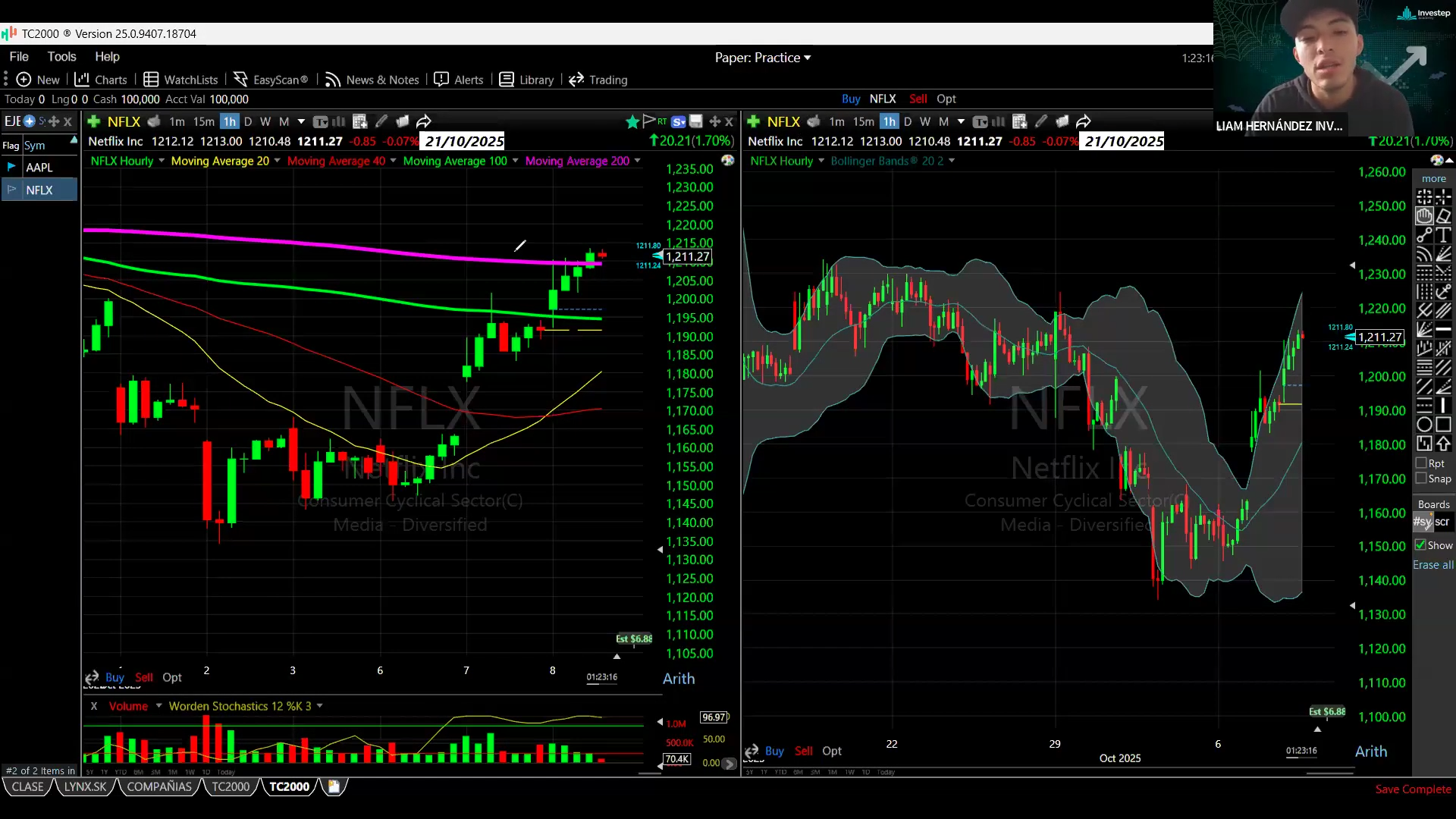Switch right chart to 15m timeframe
This screenshot has height=819, width=1456.
point(864,121)
